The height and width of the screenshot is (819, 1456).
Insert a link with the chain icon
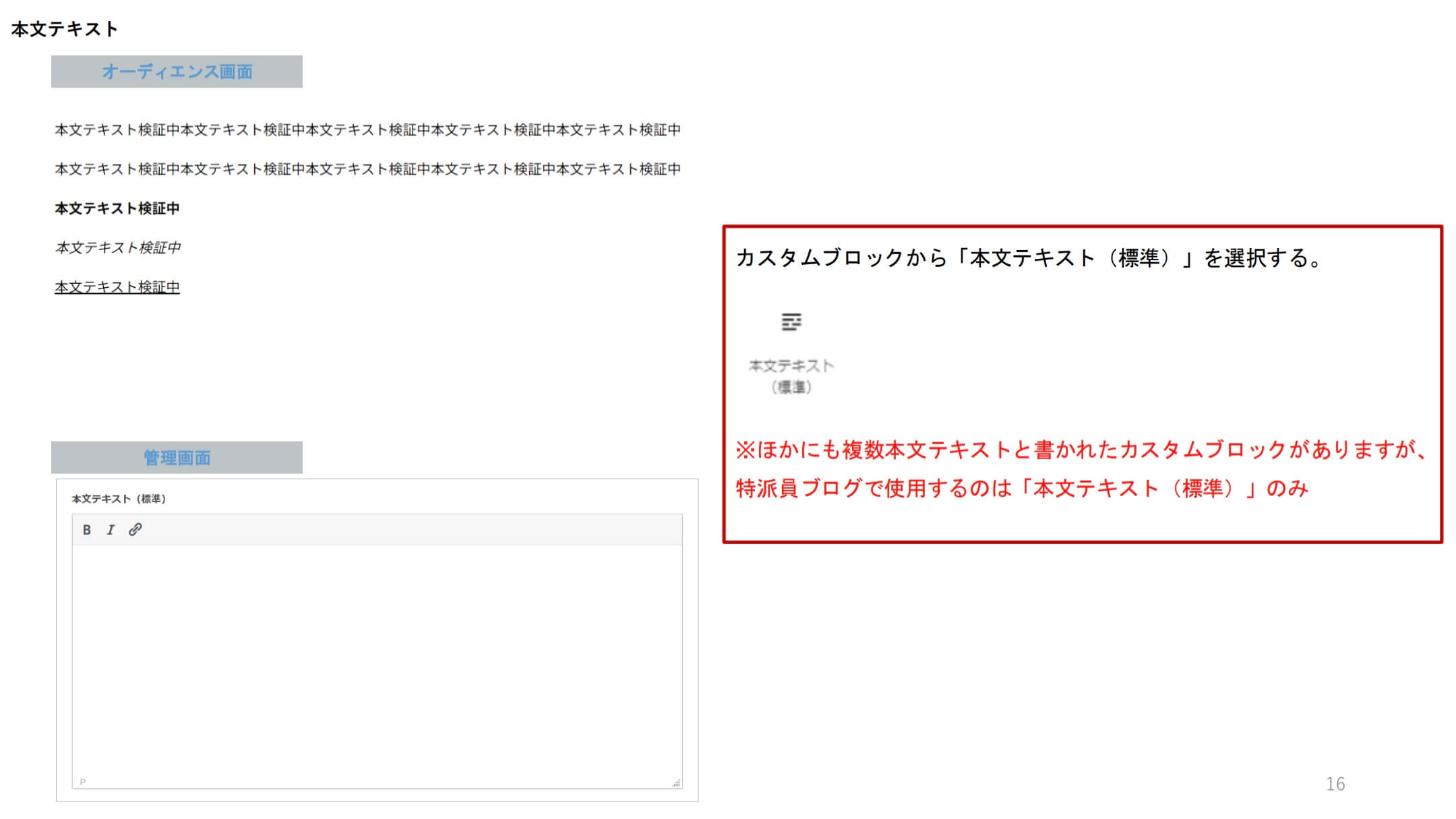point(135,530)
